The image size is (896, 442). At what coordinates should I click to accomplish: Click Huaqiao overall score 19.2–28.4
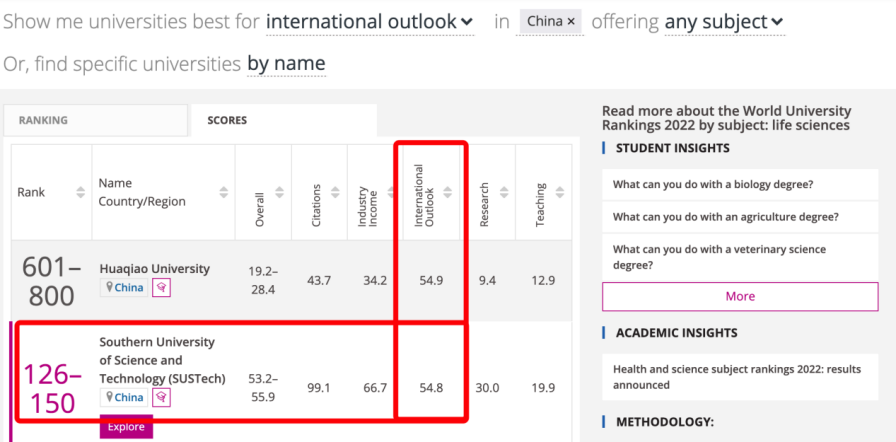263,280
